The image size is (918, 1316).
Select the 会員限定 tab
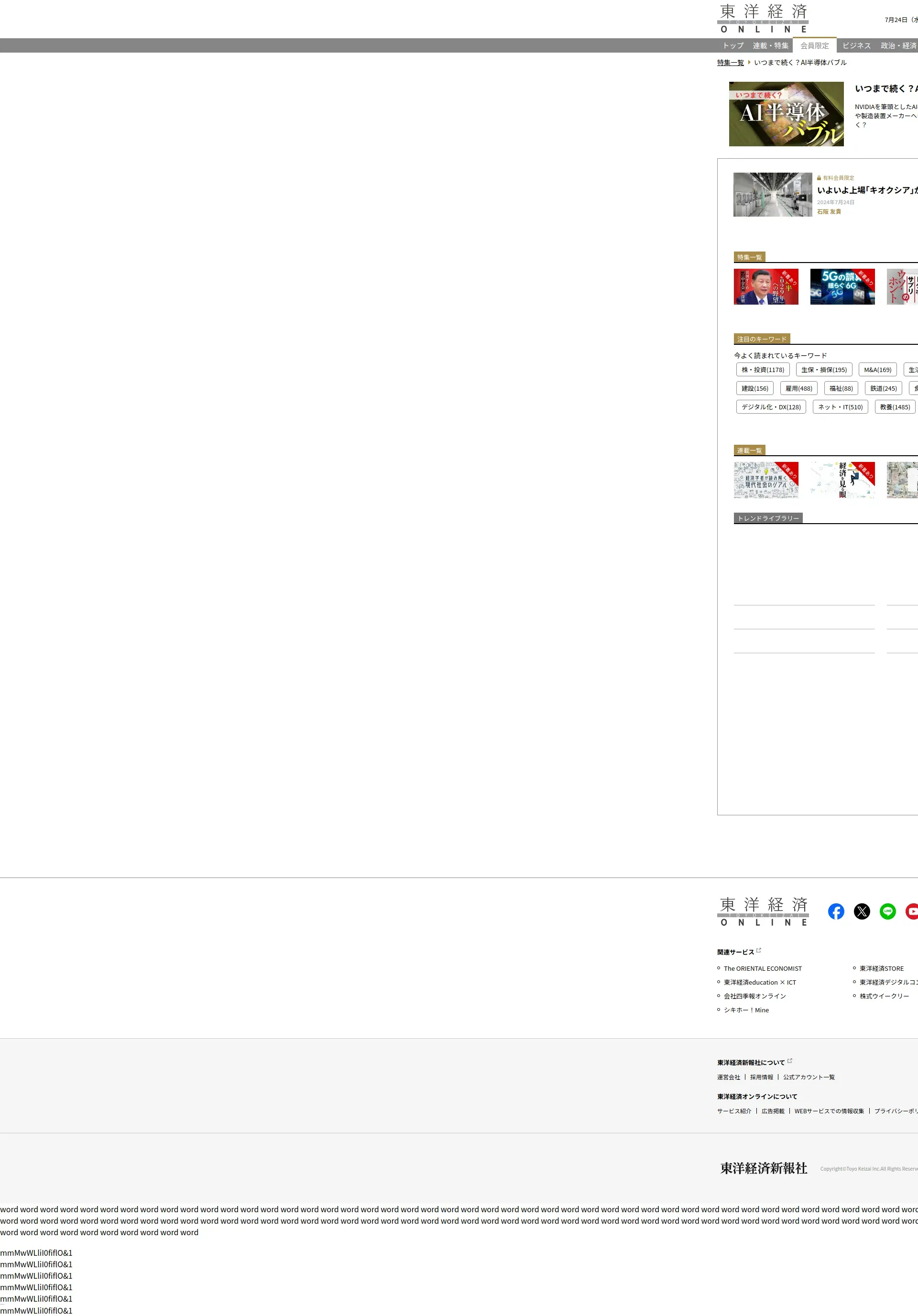pos(814,46)
